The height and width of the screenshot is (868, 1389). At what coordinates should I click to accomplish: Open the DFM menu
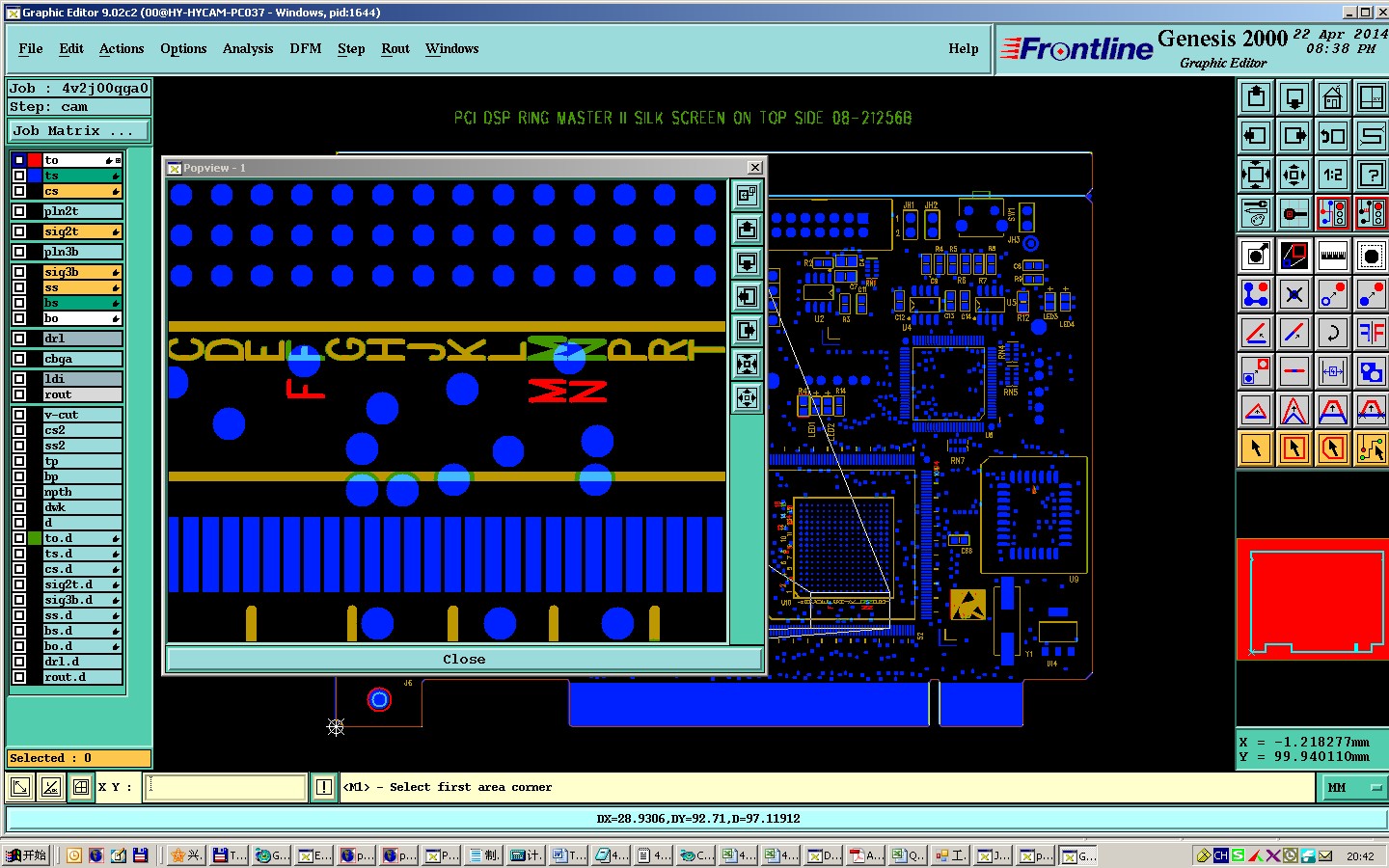click(306, 48)
